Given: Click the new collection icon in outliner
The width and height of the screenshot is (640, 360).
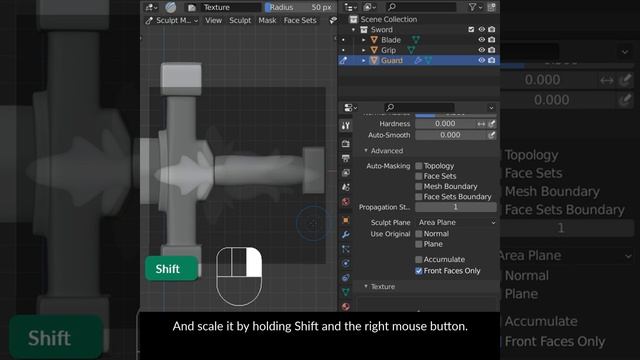Looking at the screenshot, I should click(491, 7).
